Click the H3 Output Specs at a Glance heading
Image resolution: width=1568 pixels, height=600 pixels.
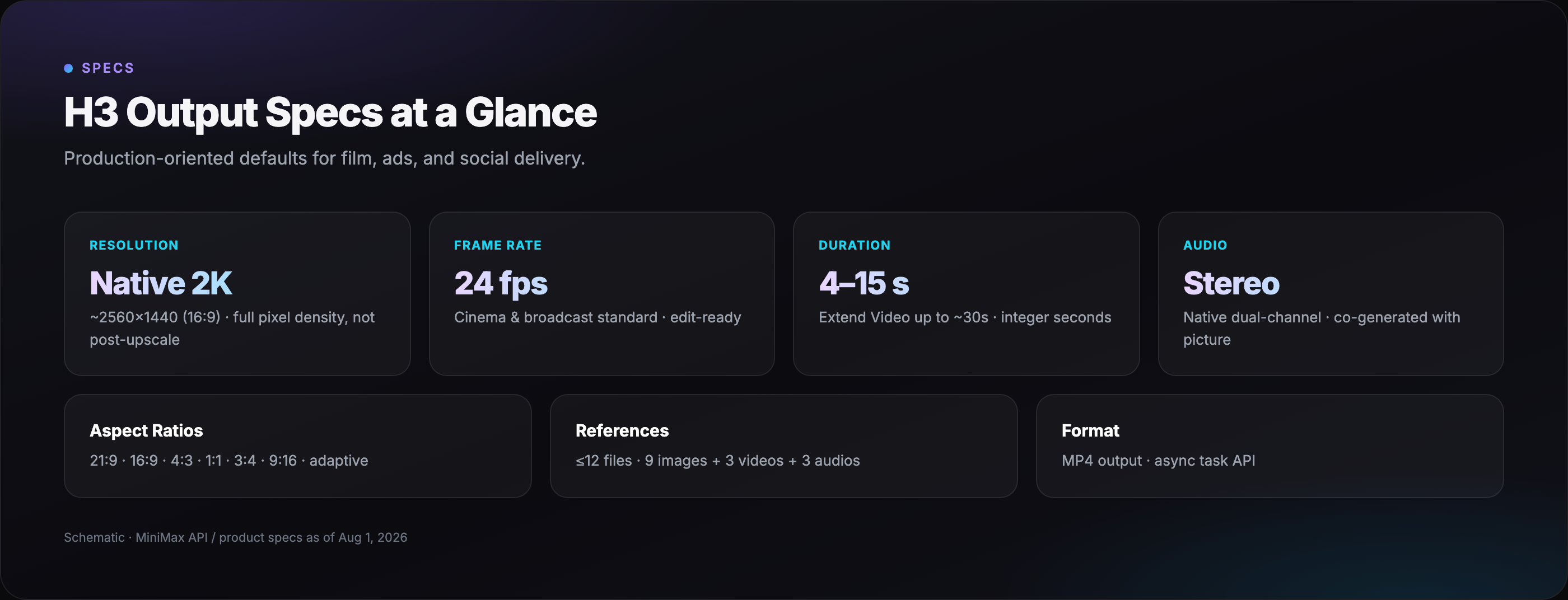(330, 112)
